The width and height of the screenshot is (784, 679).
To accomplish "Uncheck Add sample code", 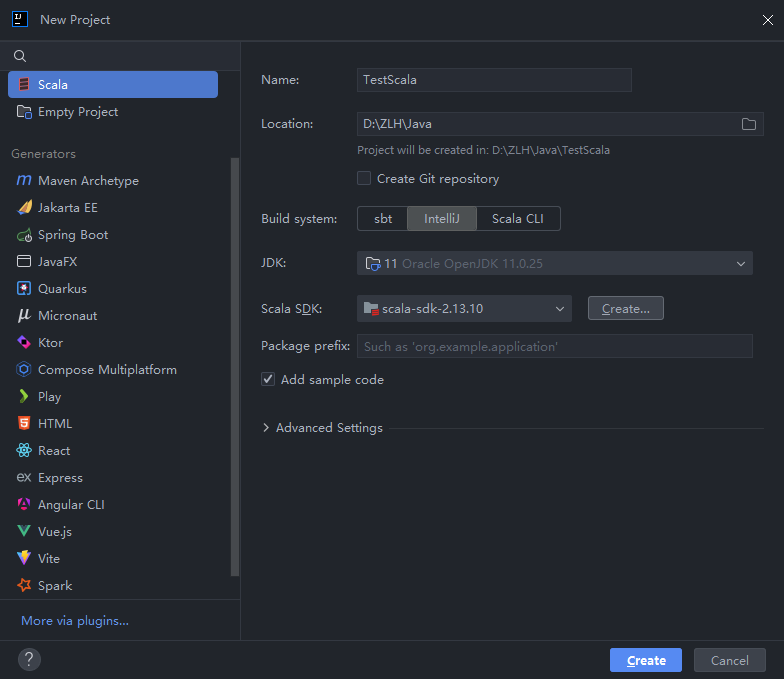I will click(x=268, y=379).
